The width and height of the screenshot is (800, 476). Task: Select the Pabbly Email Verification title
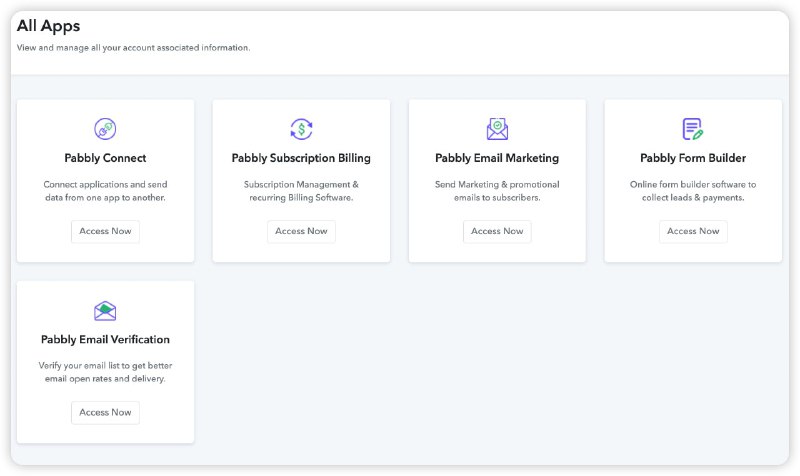[105, 339]
